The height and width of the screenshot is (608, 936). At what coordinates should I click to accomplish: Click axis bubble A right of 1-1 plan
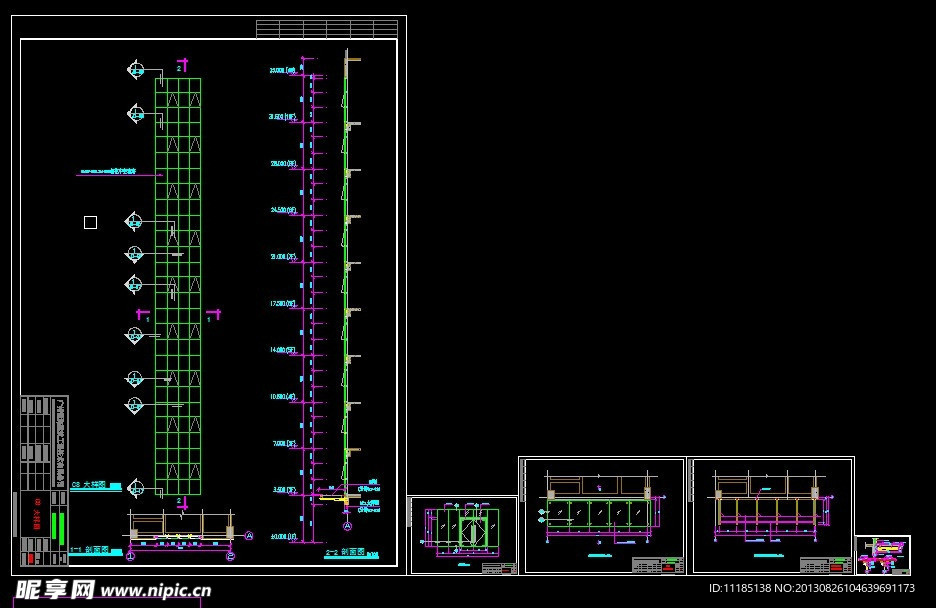[249, 536]
